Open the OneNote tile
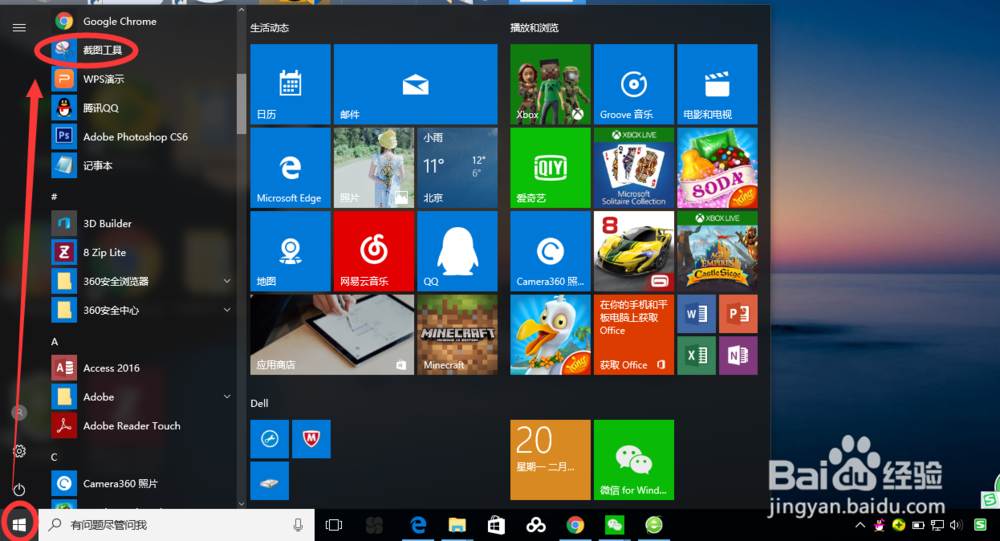 (738, 355)
